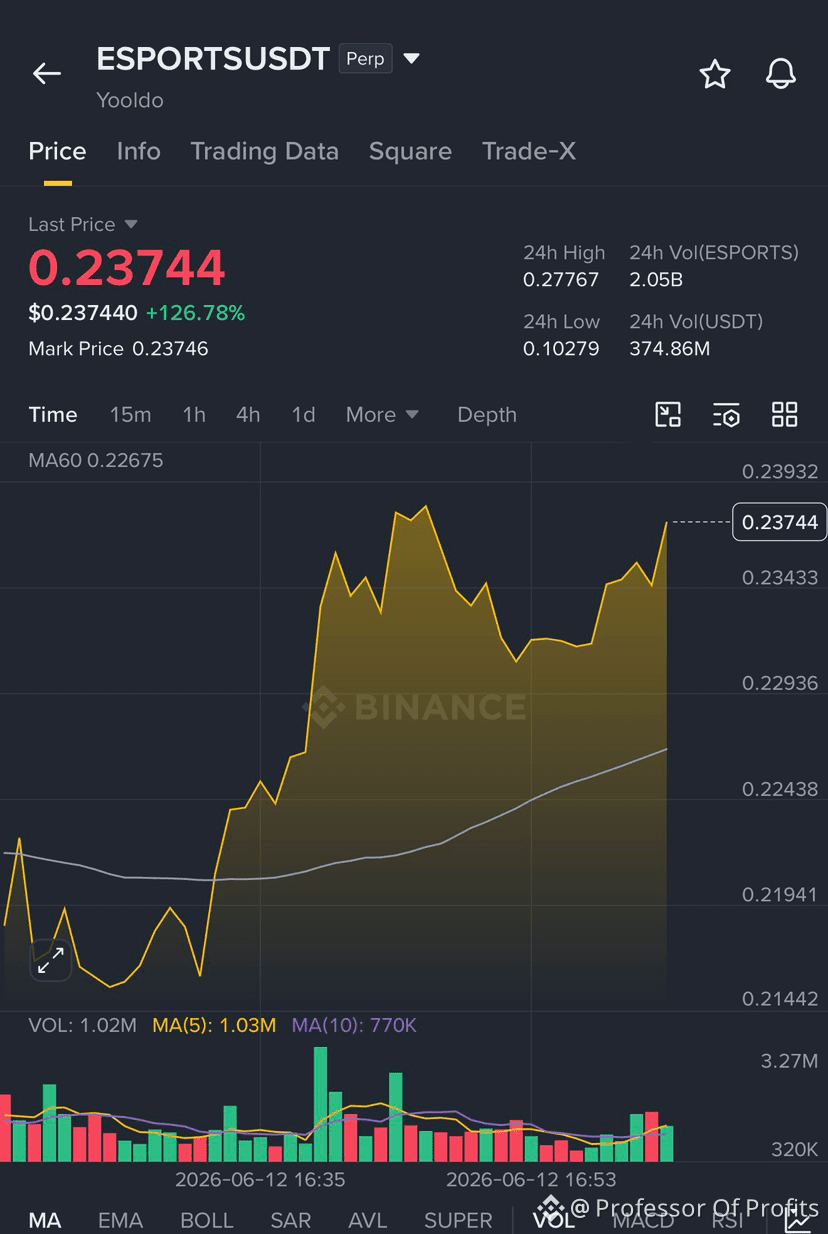Click the 24h High value 0.27767
828x1234 pixels.
pyautogui.click(x=561, y=280)
